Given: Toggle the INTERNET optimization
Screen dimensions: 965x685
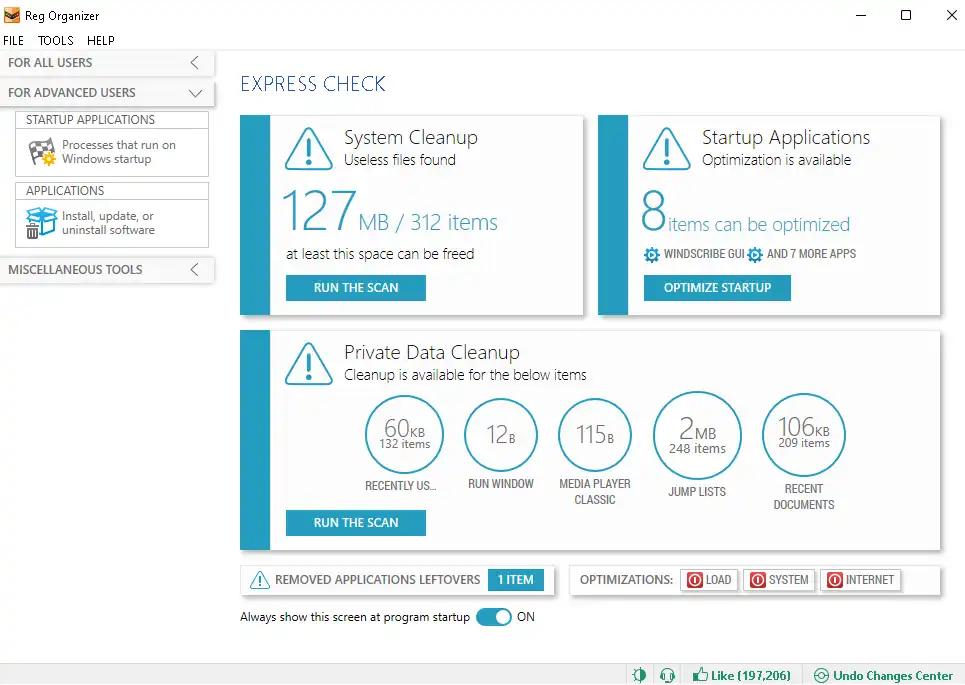Looking at the screenshot, I should coord(859,580).
